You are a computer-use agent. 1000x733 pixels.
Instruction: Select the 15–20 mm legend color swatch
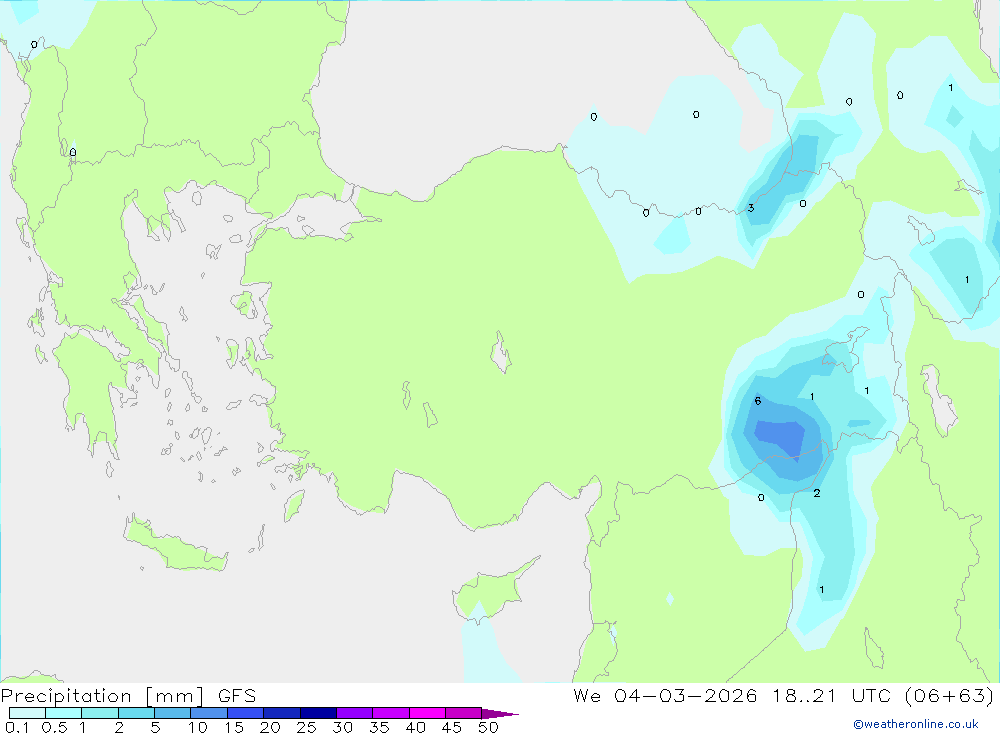point(246,713)
